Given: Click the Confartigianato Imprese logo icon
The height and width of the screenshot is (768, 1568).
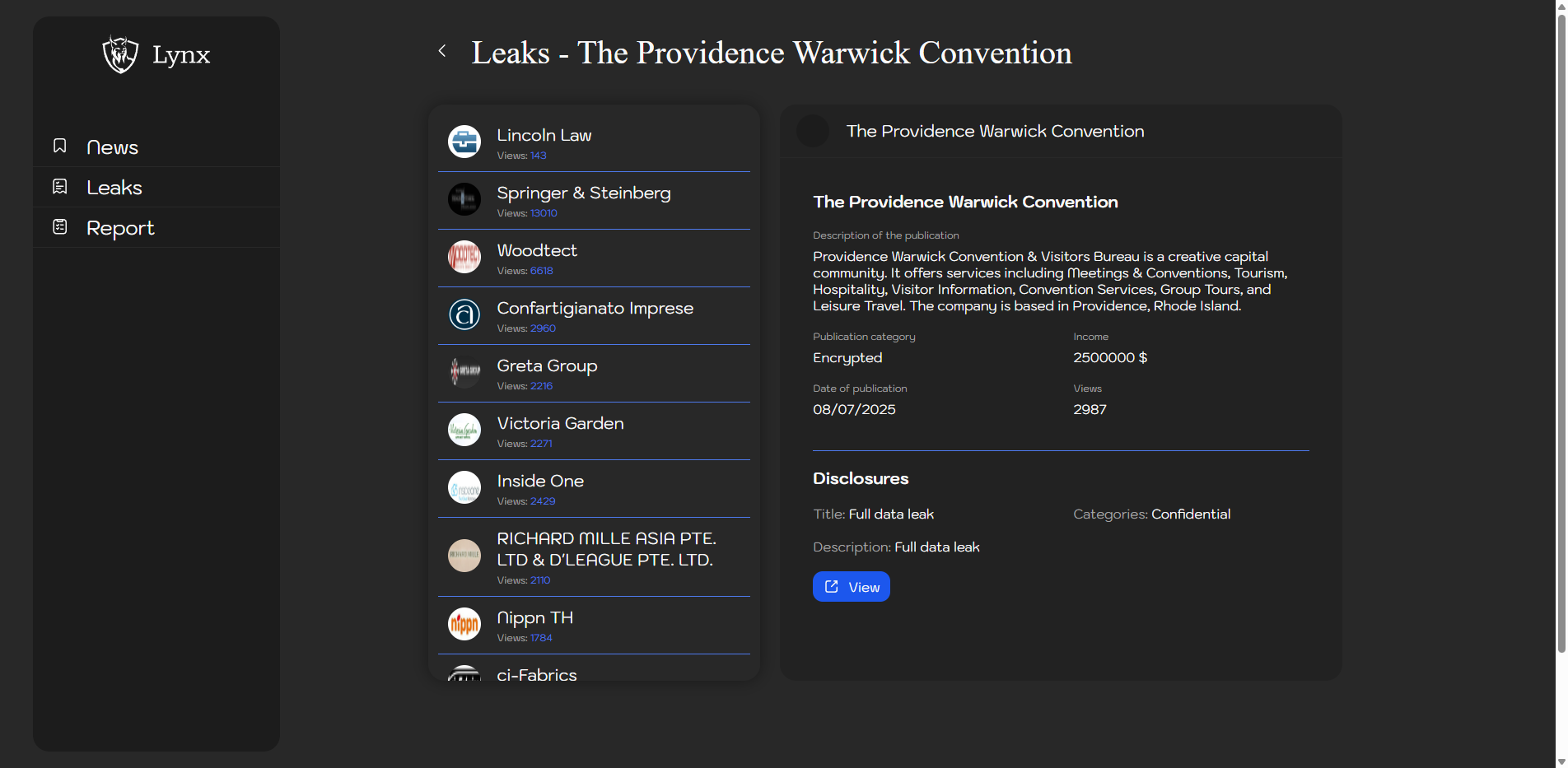Looking at the screenshot, I should coord(464,314).
